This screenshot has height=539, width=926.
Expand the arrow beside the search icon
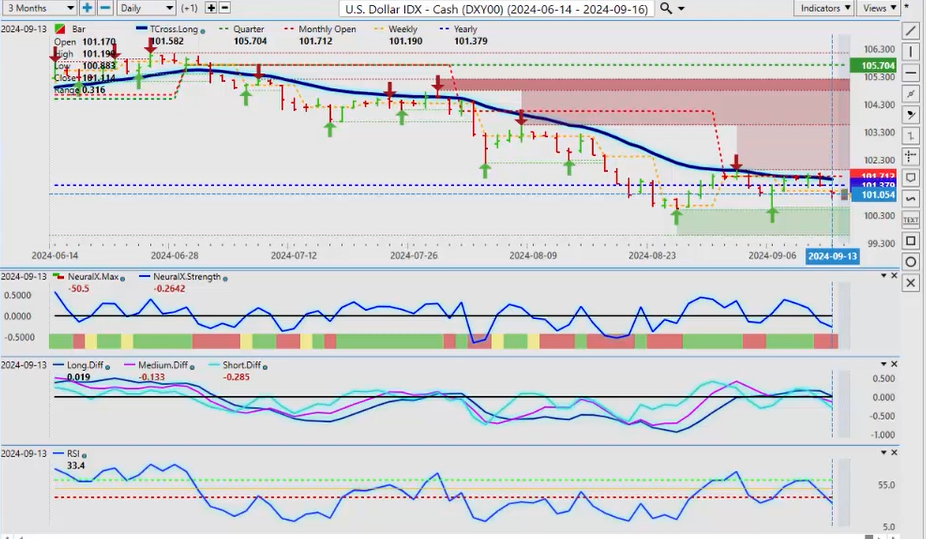click(x=682, y=9)
